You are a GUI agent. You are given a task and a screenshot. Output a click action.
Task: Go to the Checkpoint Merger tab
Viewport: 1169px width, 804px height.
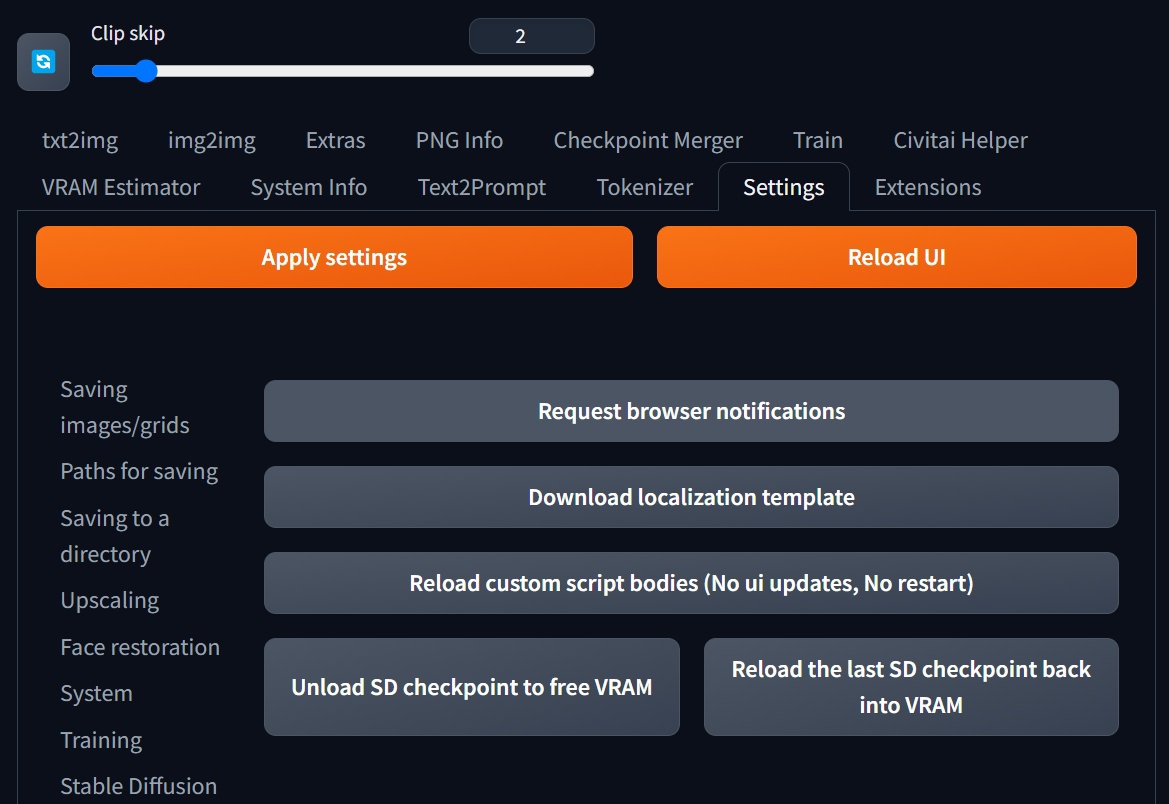coord(648,140)
